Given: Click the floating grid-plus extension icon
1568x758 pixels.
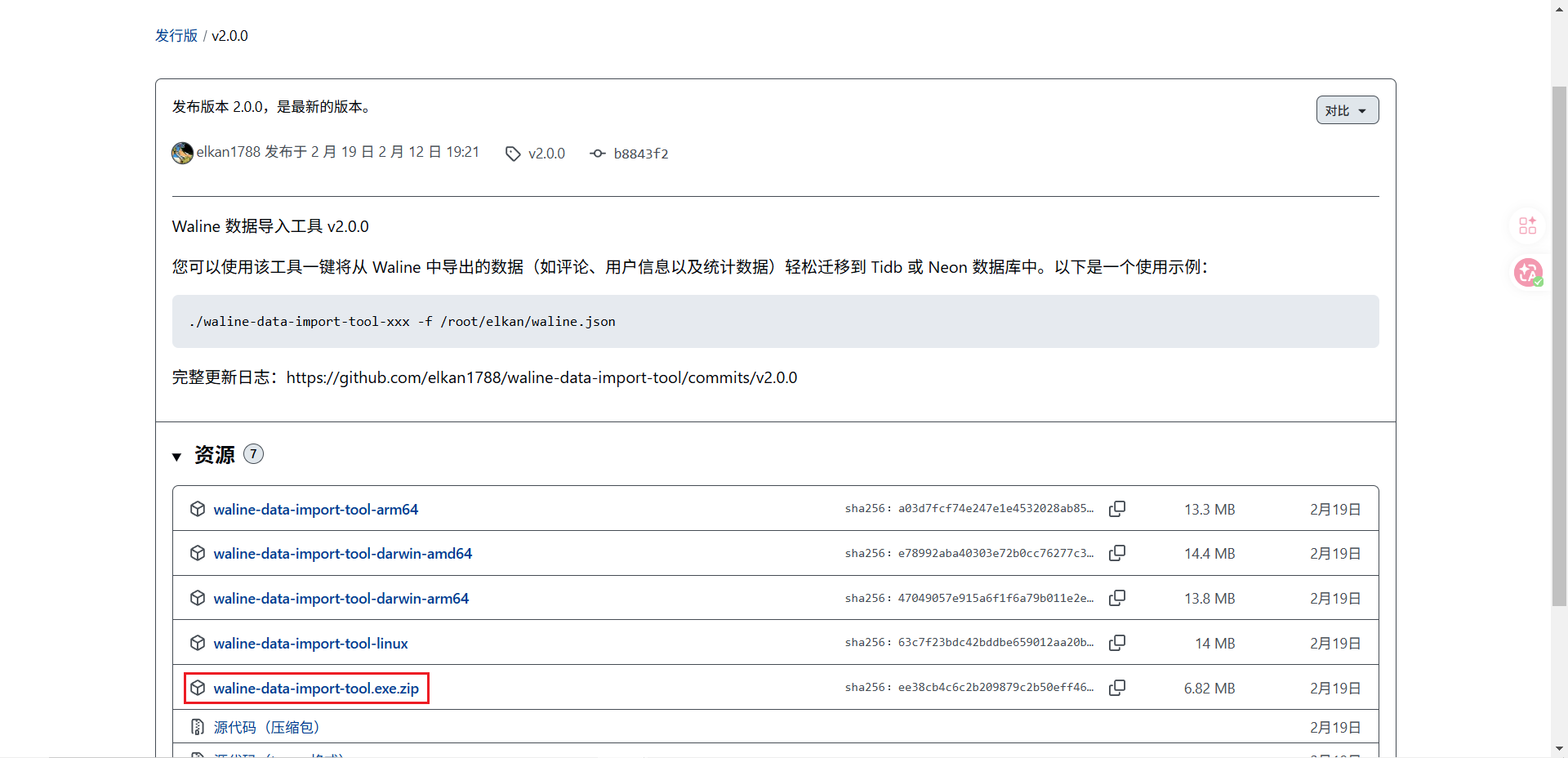Looking at the screenshot, I should pyautogui.click(x=1527, y=225).
